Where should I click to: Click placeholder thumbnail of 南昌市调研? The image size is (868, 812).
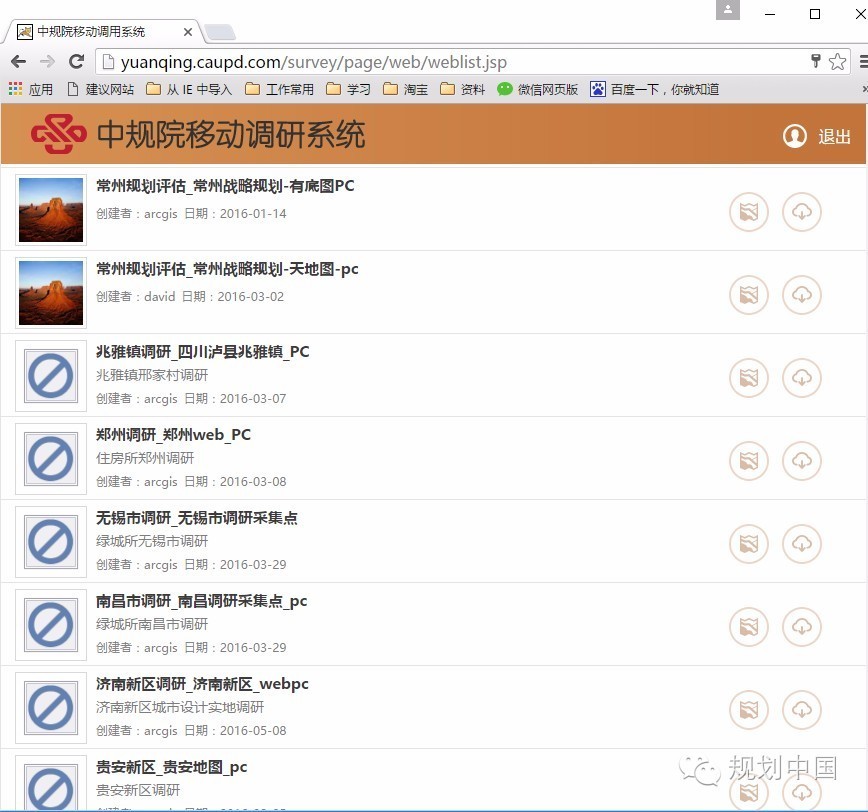coord(51,625)
